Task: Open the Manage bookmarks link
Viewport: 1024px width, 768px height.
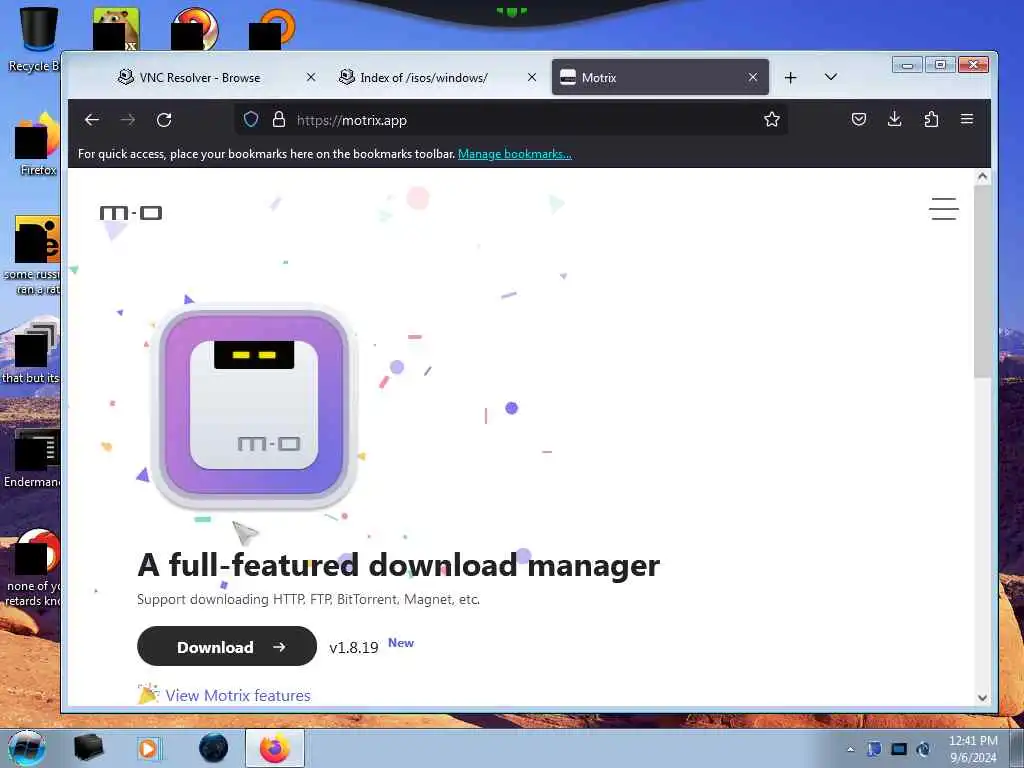Action: click(515, 154)
